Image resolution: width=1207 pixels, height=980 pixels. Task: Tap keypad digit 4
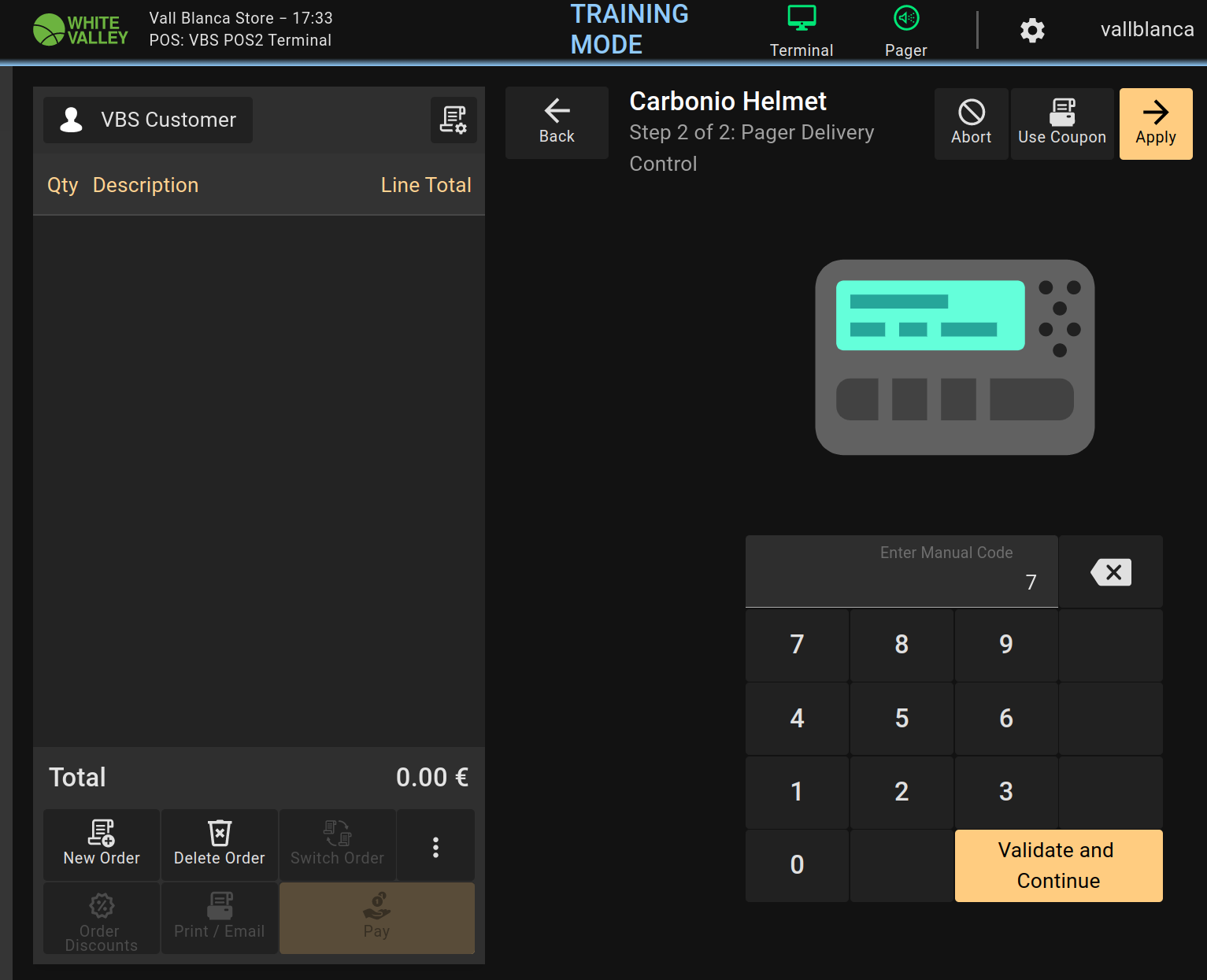[x=797, y=719]
